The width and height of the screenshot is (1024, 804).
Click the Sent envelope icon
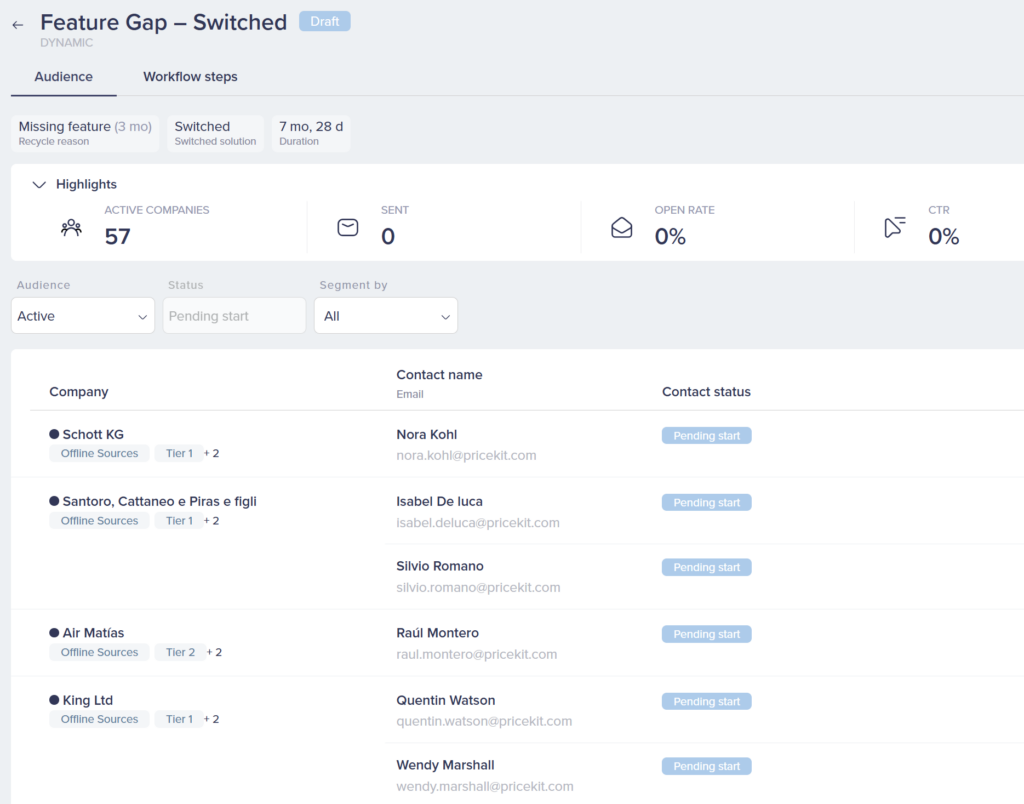click(x=347, y=228)
